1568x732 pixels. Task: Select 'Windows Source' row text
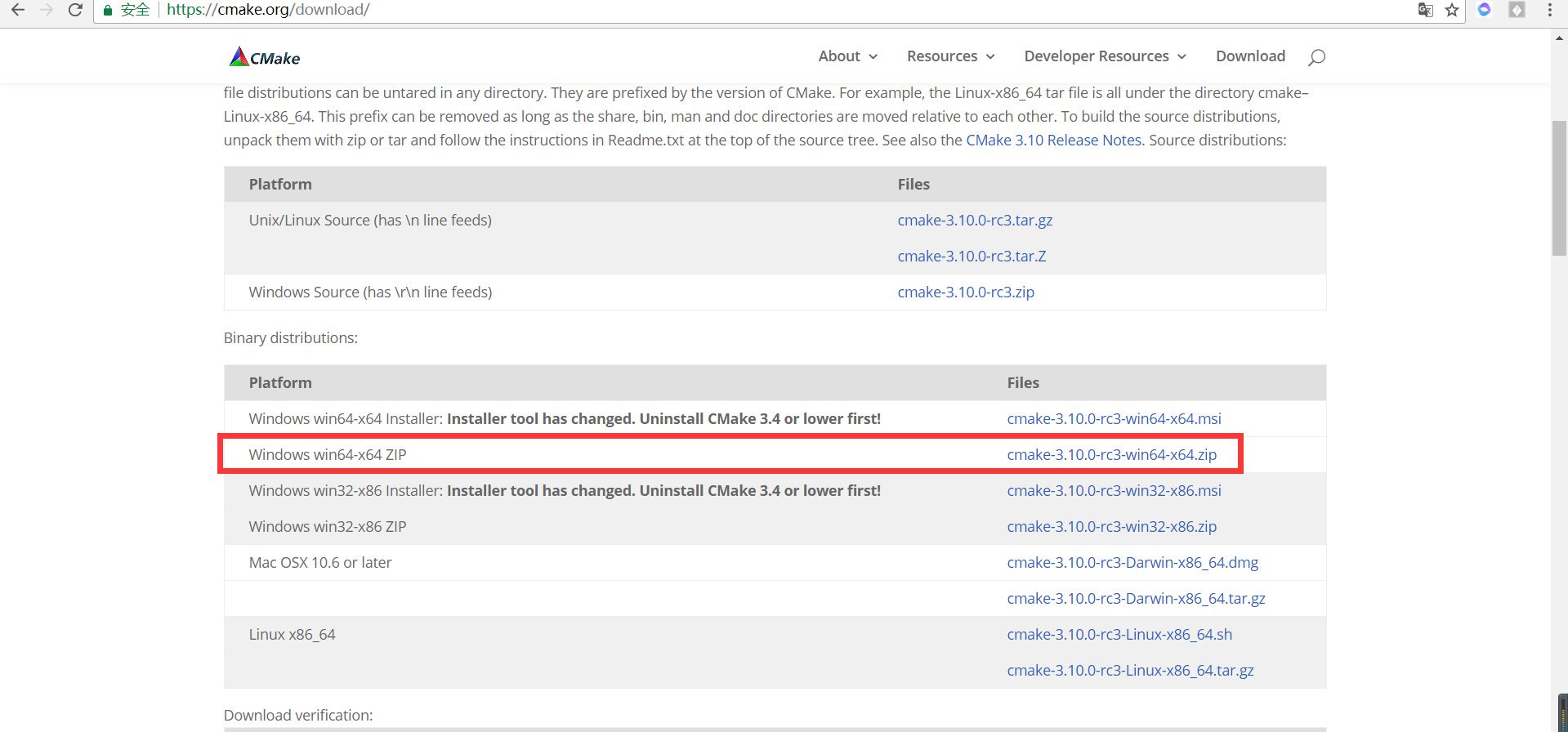point(370,292)
